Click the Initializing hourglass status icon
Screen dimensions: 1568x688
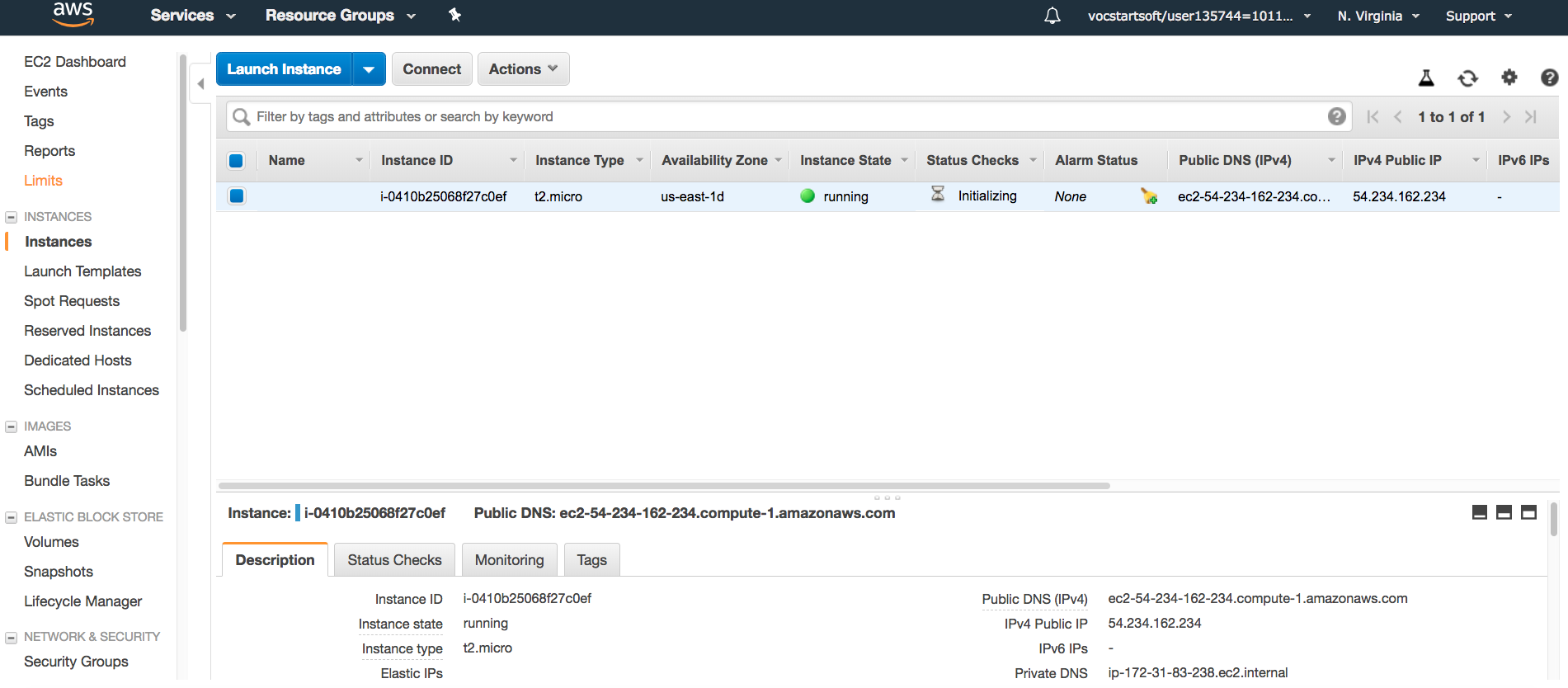[x=938, y=194]
